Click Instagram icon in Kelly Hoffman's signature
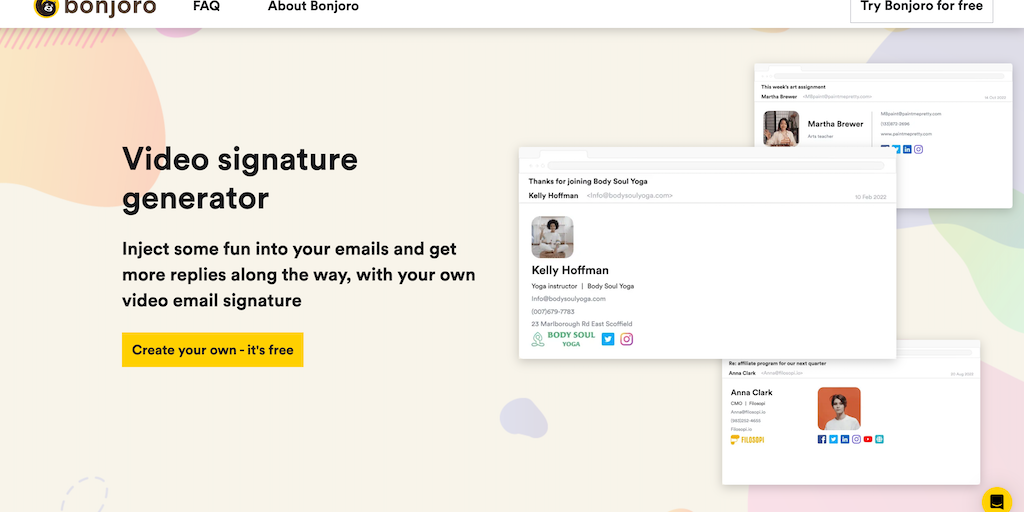Viewport: 1024px width, 512px height. tap(627, 339)
